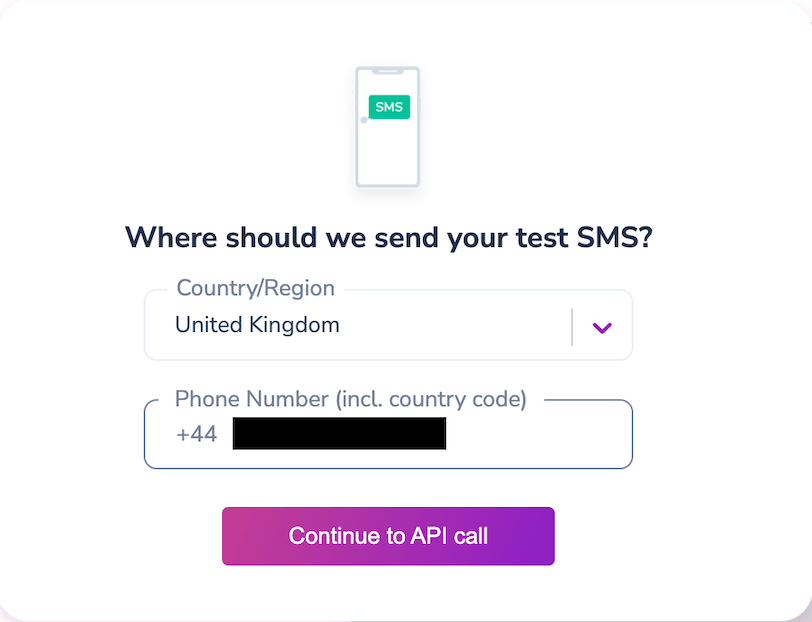Click the phone illustration graphic
Image resolution: width=812 pixels, height=622 pixels.
[x=388, y=127]
